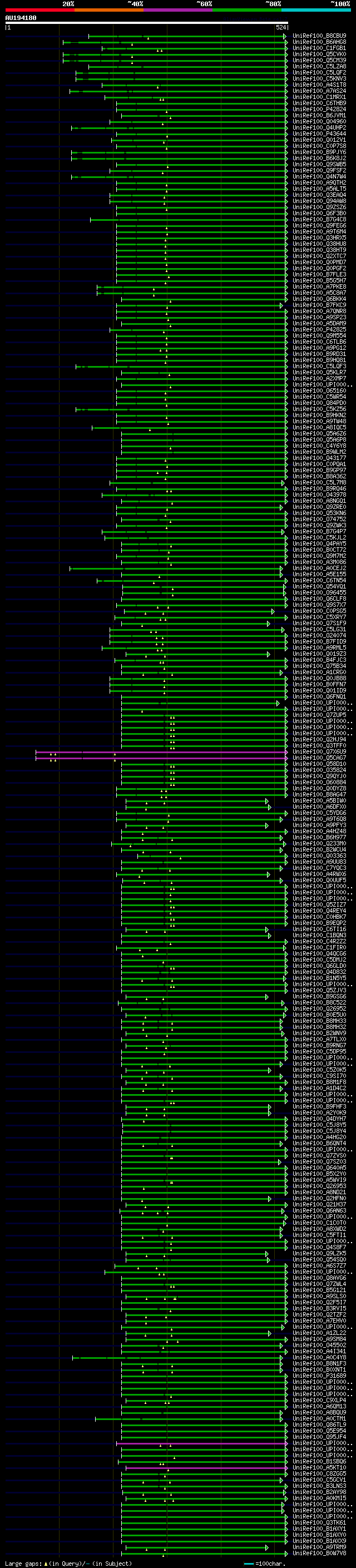Click the purple ~60% identity legend bar

pos(177,10)
